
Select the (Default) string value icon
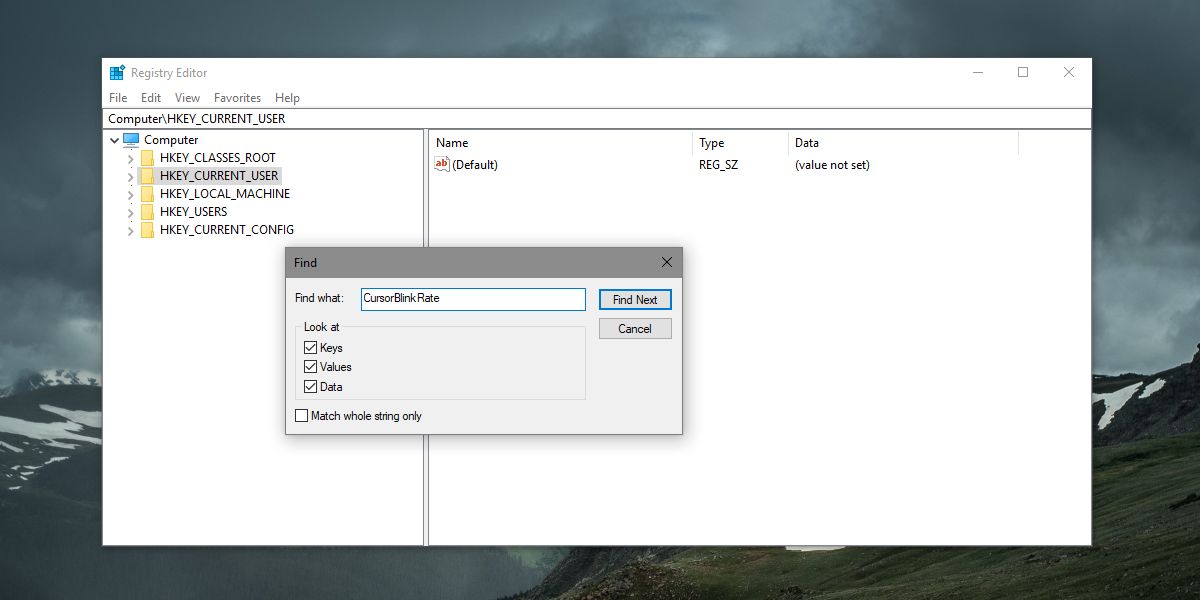coord(442,165)
